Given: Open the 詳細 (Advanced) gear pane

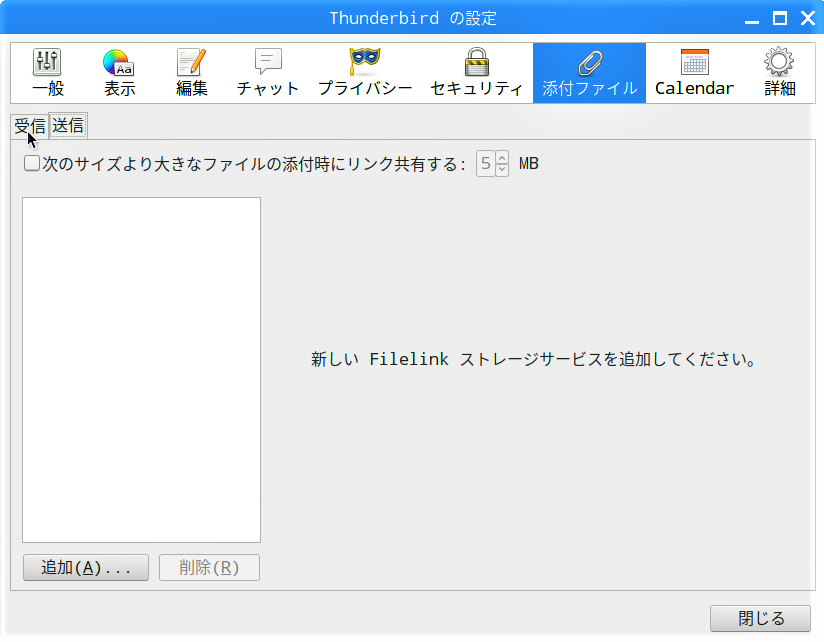Looking at the screenshot, I should click(x=779, y=73).
